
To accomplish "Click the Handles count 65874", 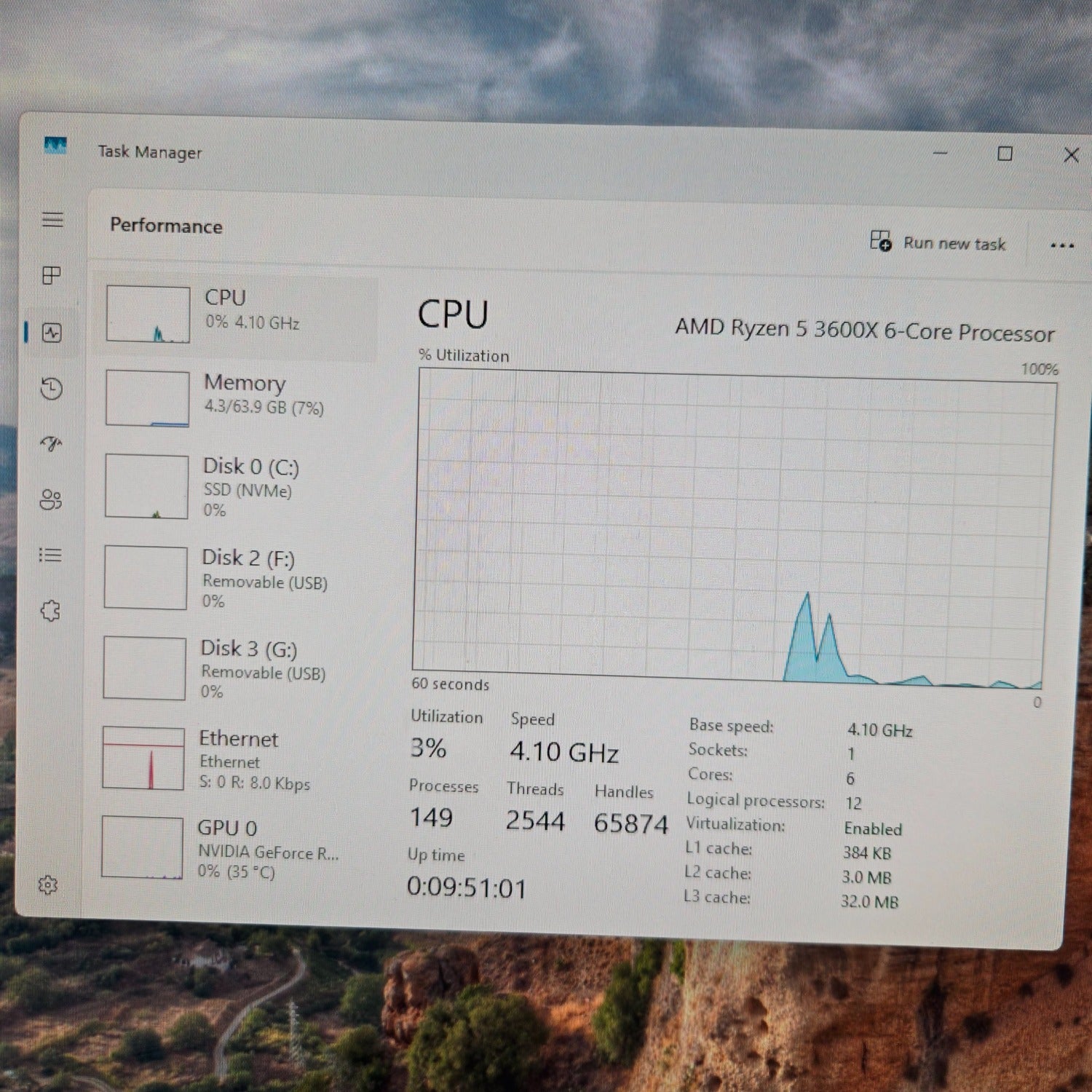I will (x=630, y=823).
